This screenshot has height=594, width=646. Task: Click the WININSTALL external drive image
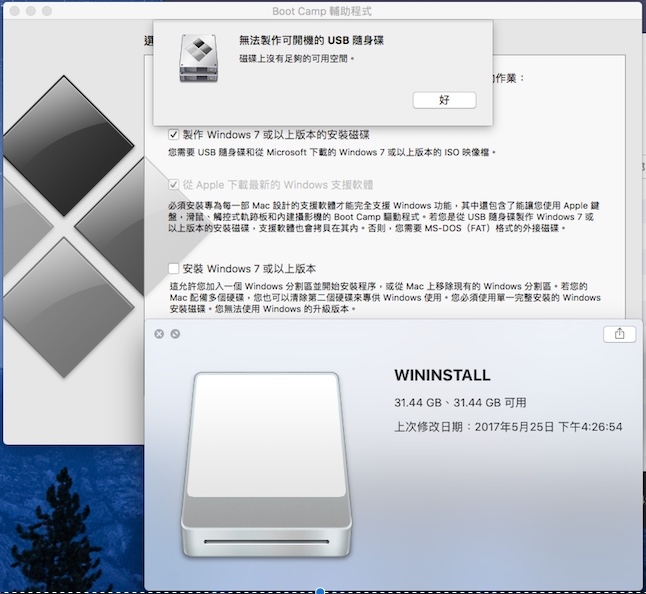pos(266,464)
